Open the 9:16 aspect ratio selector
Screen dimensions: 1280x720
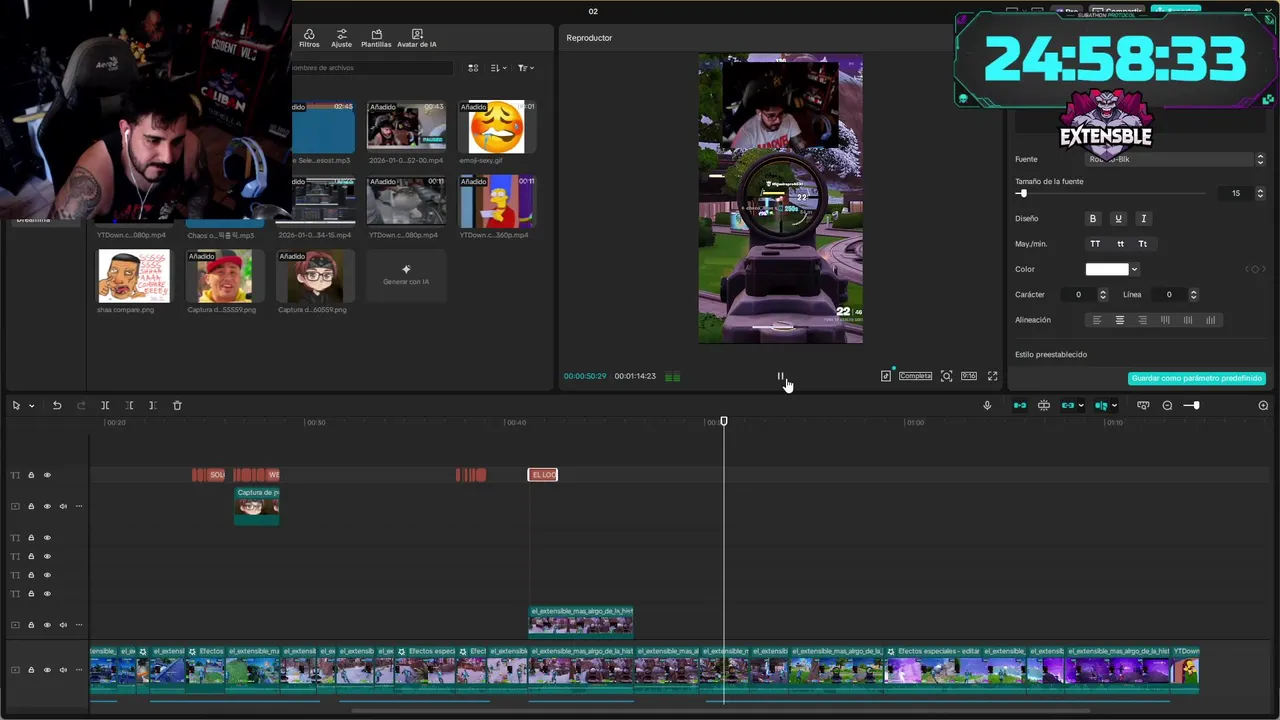[969, 376]
